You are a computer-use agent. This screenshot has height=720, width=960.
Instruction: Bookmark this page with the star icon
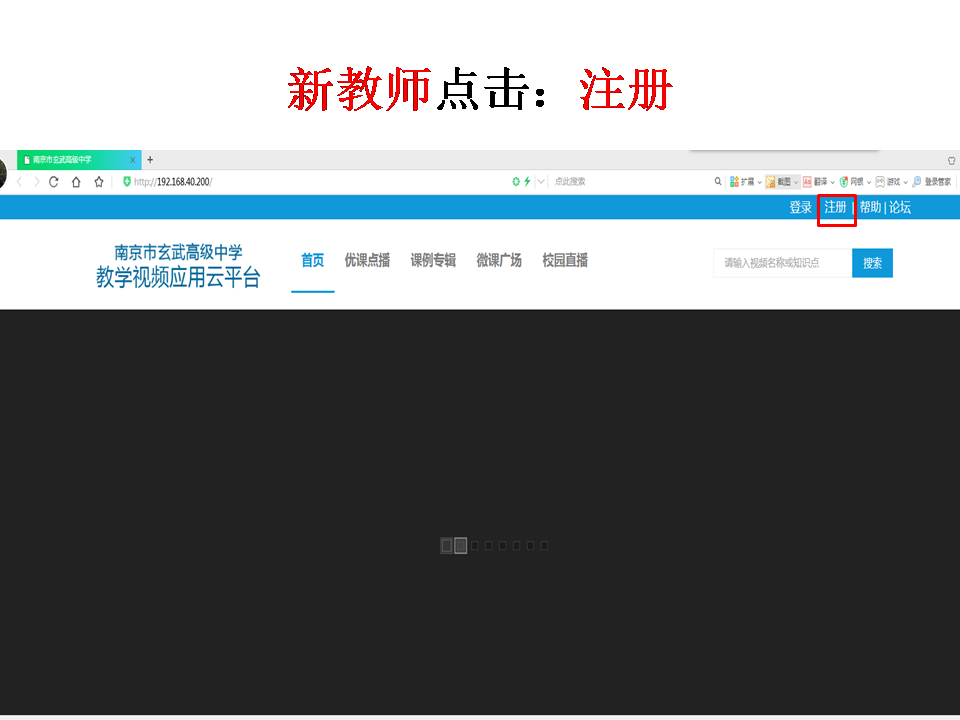pos(99,182)
